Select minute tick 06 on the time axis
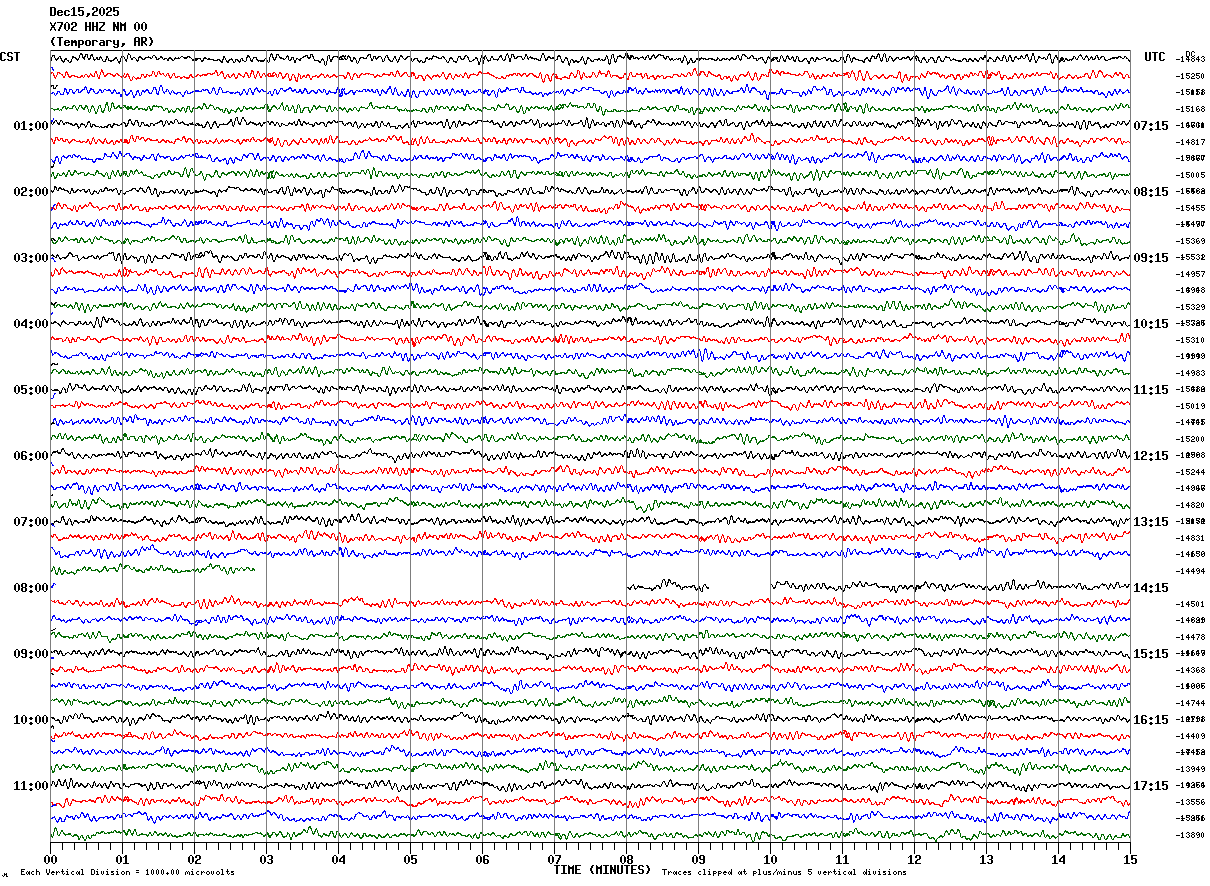The height and width of the screenshot is (886, 1210). click(x=482, y=859)
